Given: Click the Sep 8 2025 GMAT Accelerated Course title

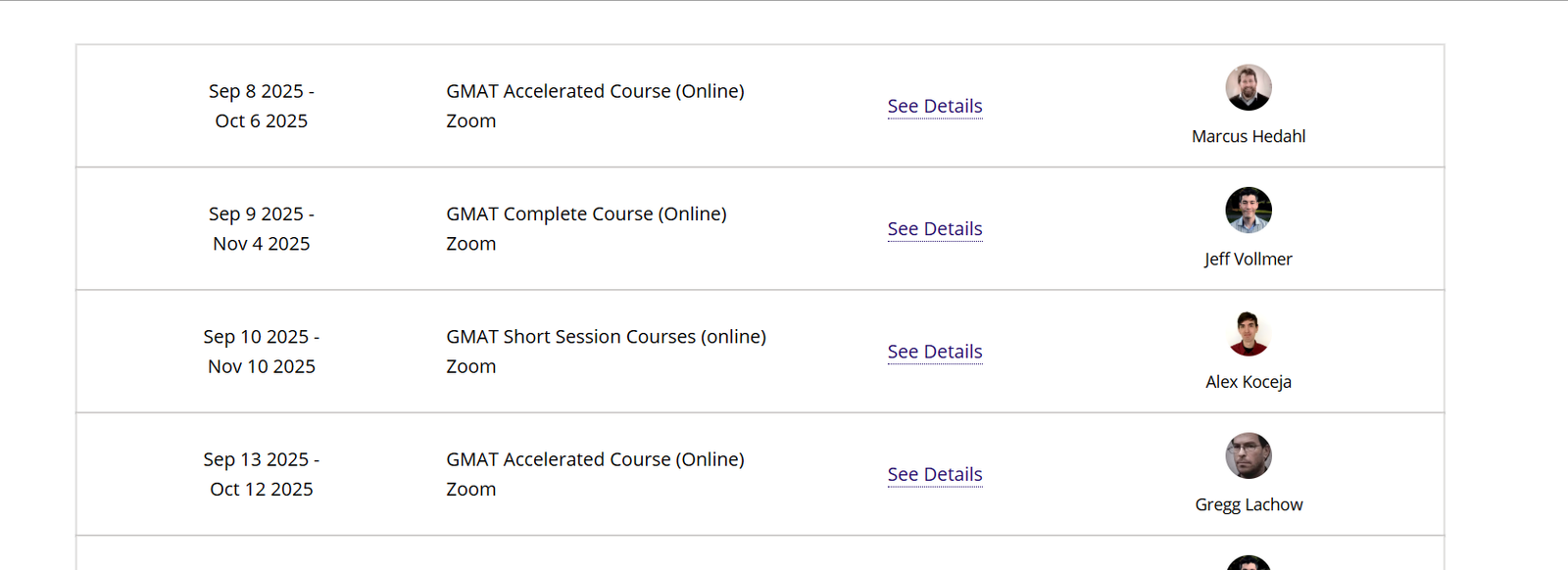Looking at the screenshot, I should [595, 91].
